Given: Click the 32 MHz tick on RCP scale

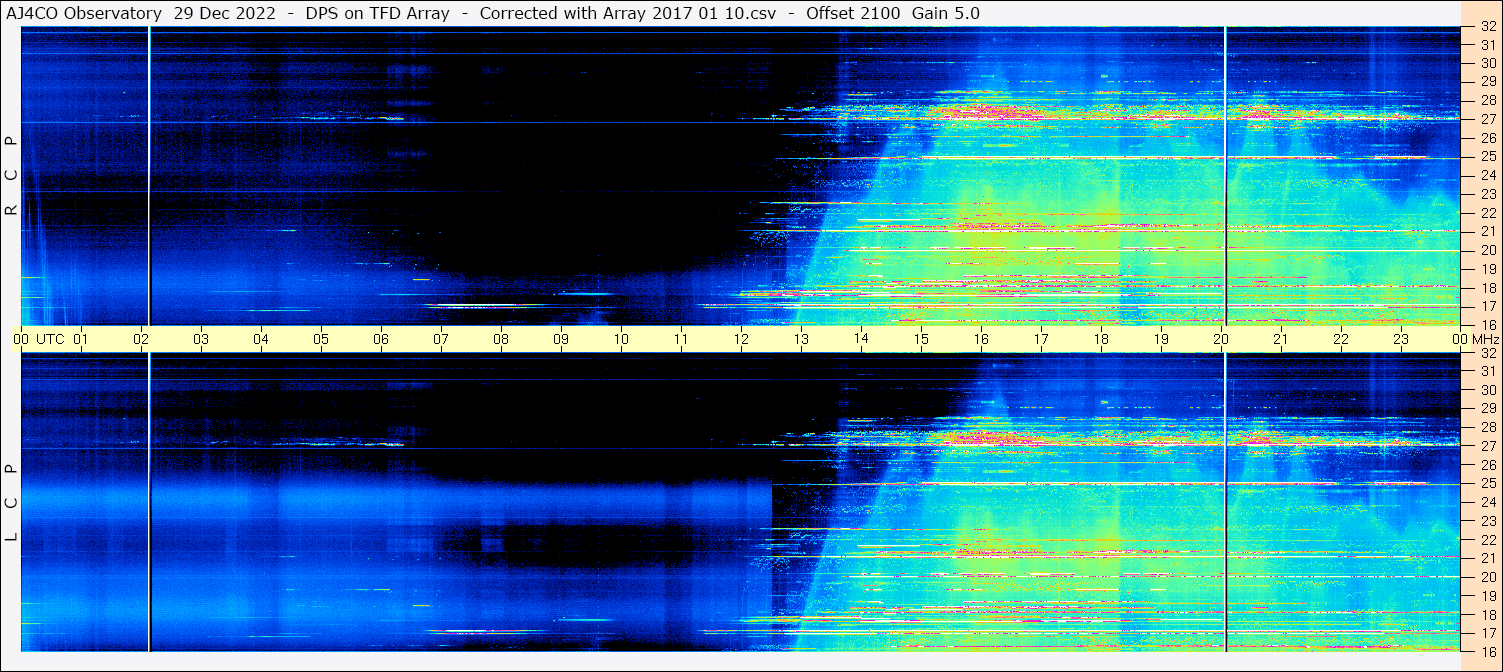Looking at the screenshot, I should [x=1487, y=27].
